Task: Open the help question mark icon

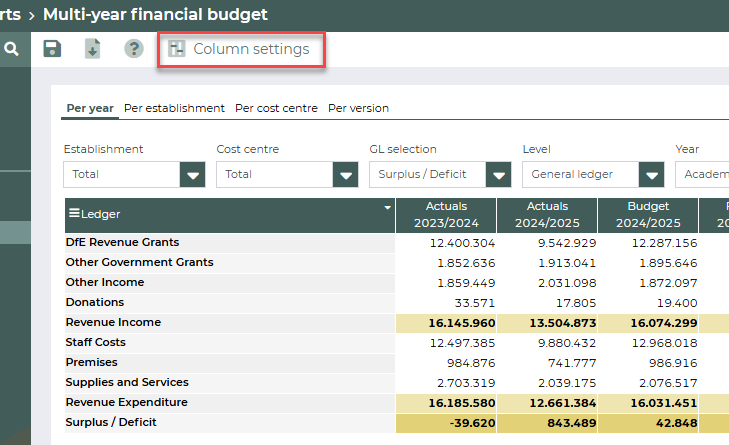Action: click(133, 49)
